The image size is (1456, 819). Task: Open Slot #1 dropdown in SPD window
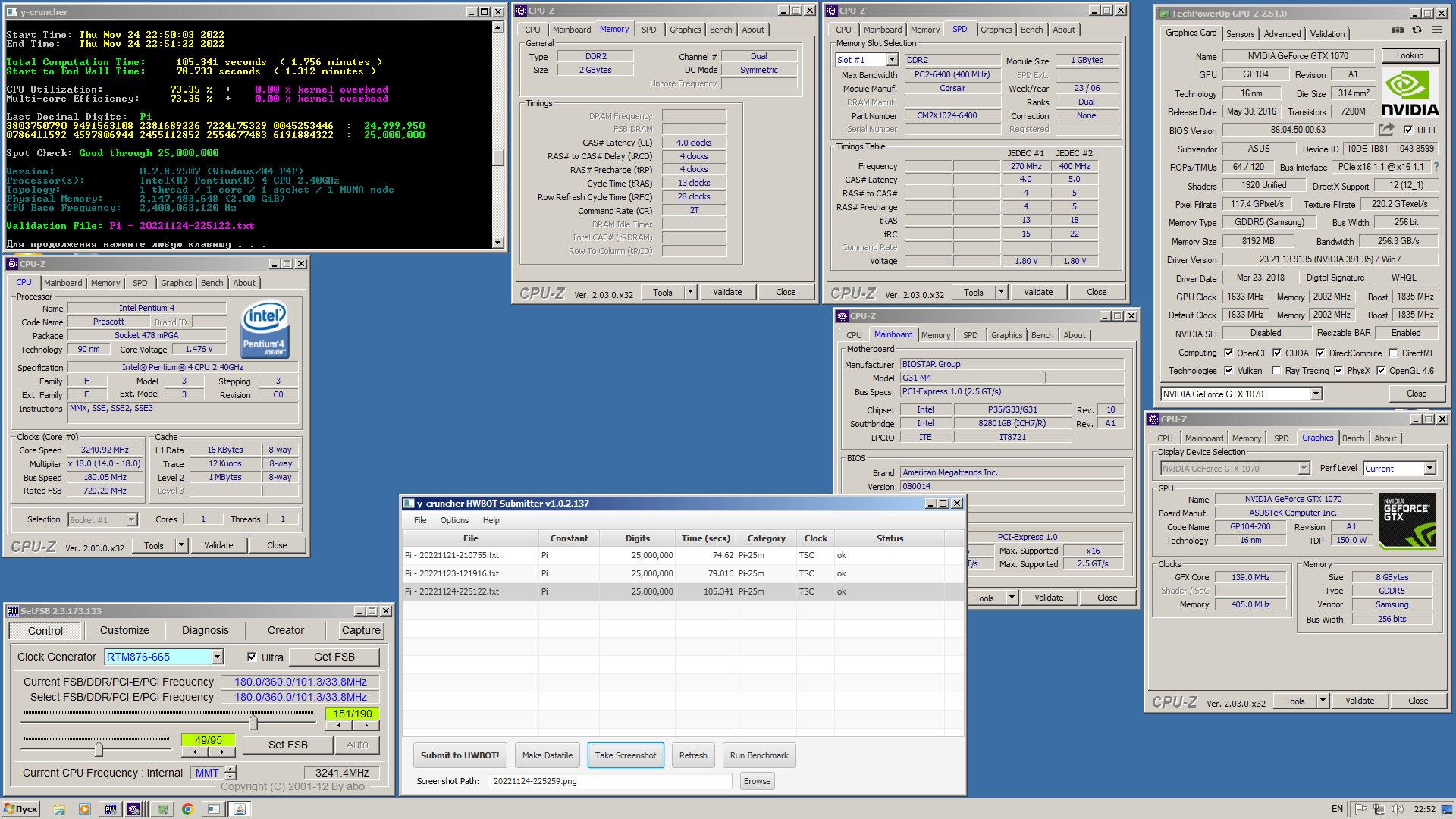[x=893, y=59]
